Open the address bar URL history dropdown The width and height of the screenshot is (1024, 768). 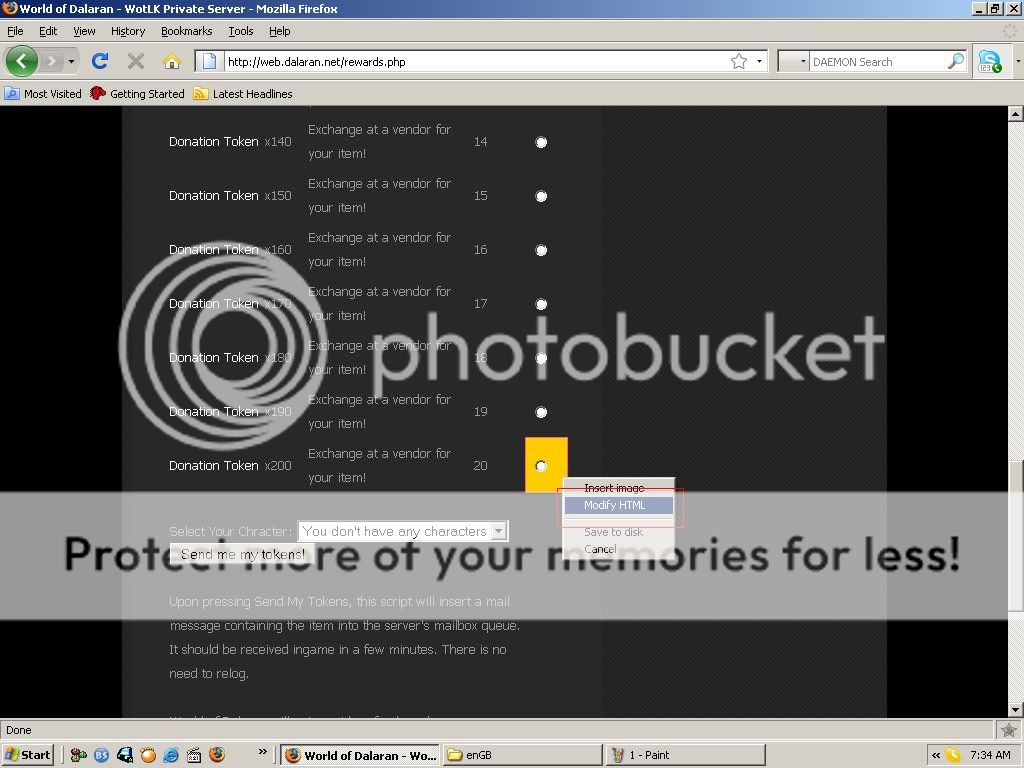pos(759,61)
